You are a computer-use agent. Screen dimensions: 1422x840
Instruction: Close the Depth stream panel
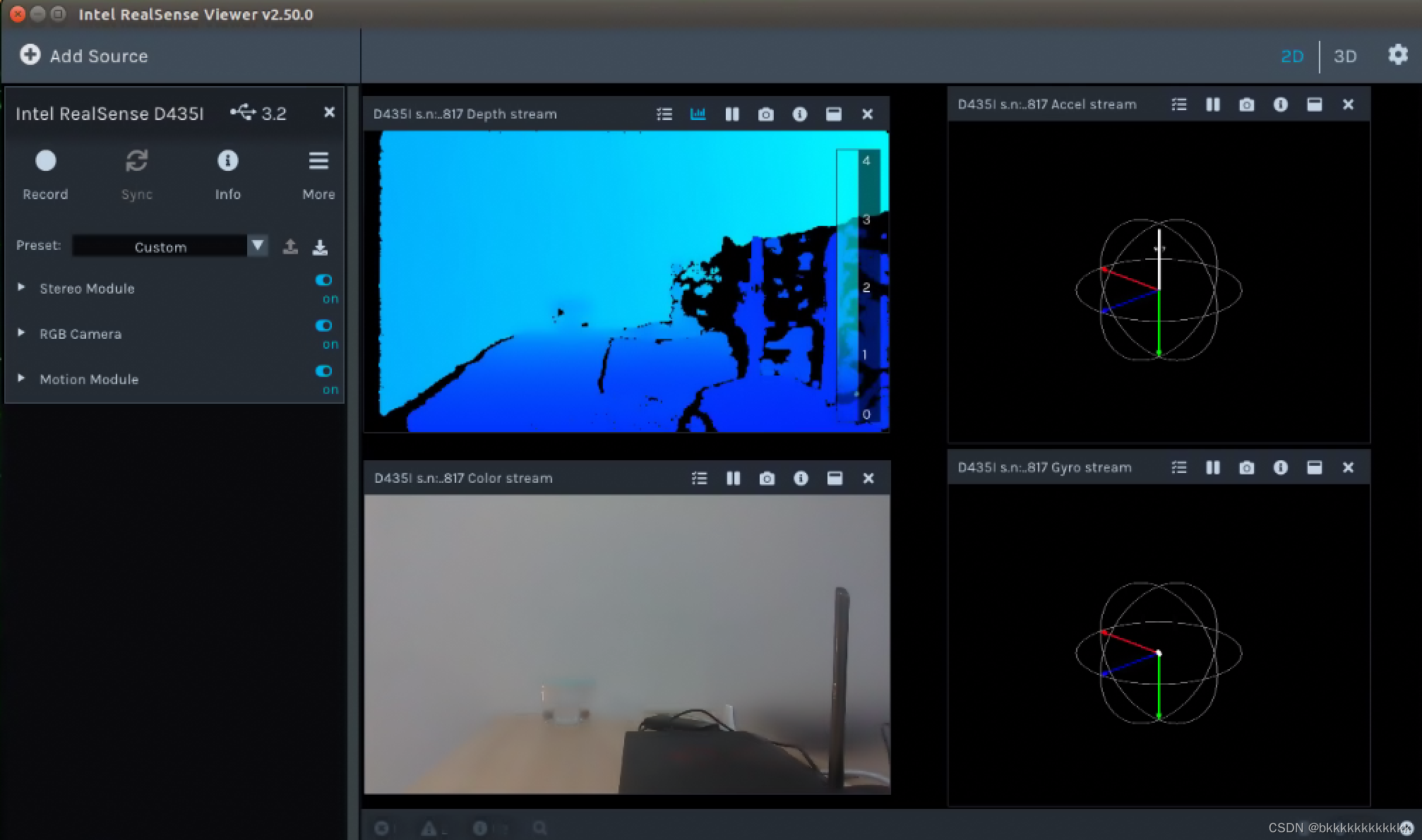click(868, 114)
